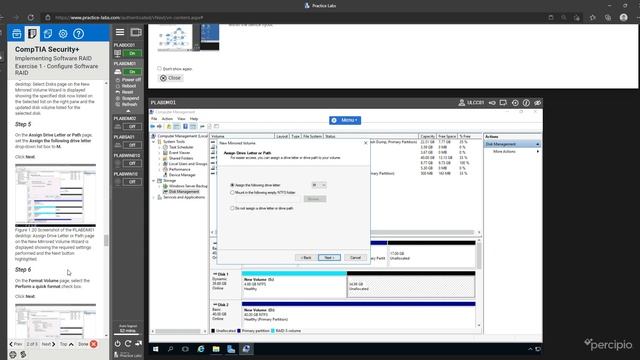Switch on PLABDM02 device
Image resolution: width=640 pixels, height=360 pixels.
(x=132, y=127)
